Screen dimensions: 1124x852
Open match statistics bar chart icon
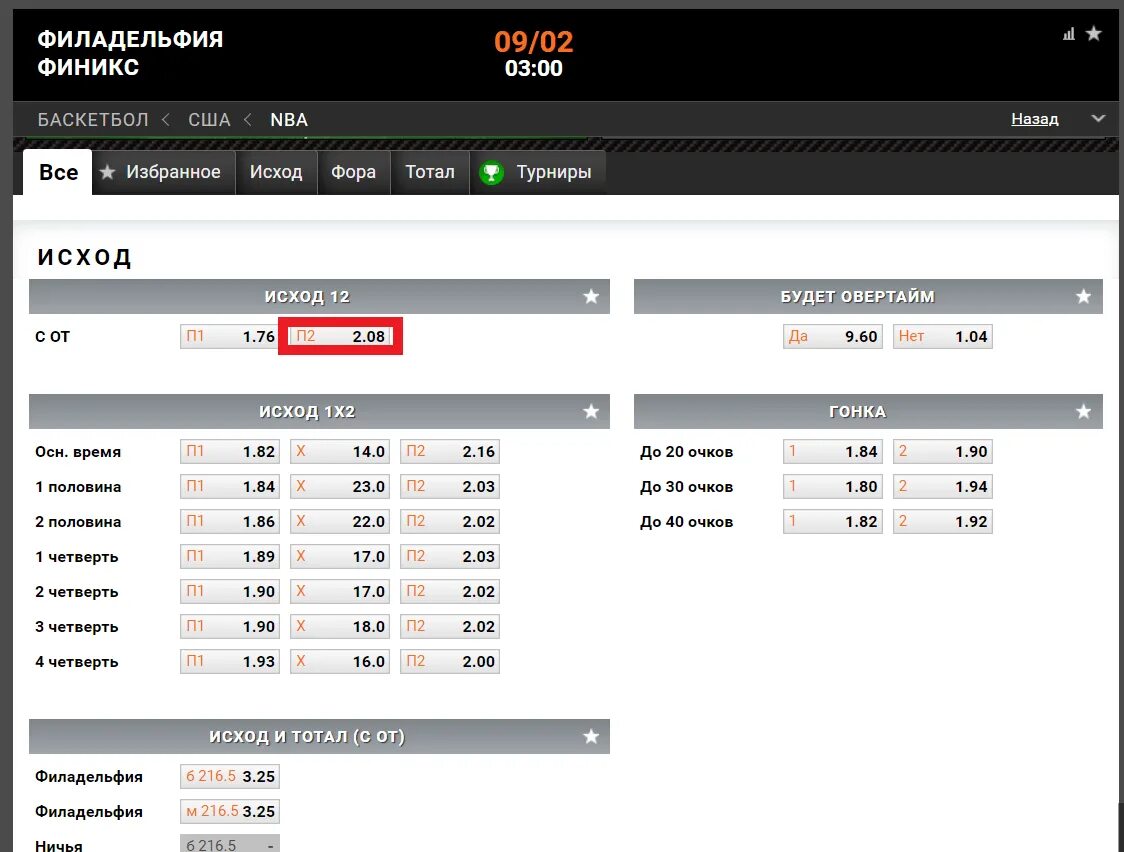pyautogui.click(x=1069, y=34)
